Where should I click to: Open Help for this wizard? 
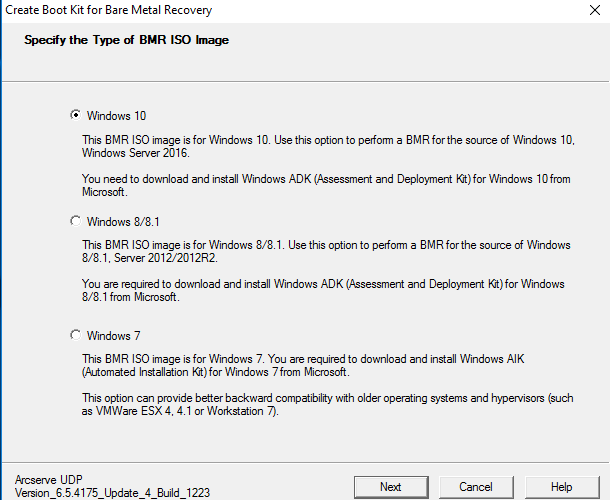tap(561, 487)
